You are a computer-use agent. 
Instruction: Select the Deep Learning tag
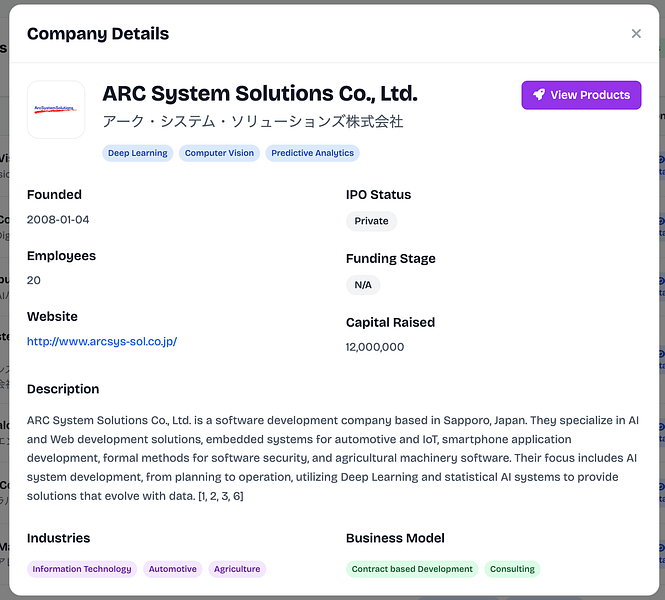point(138,153)
